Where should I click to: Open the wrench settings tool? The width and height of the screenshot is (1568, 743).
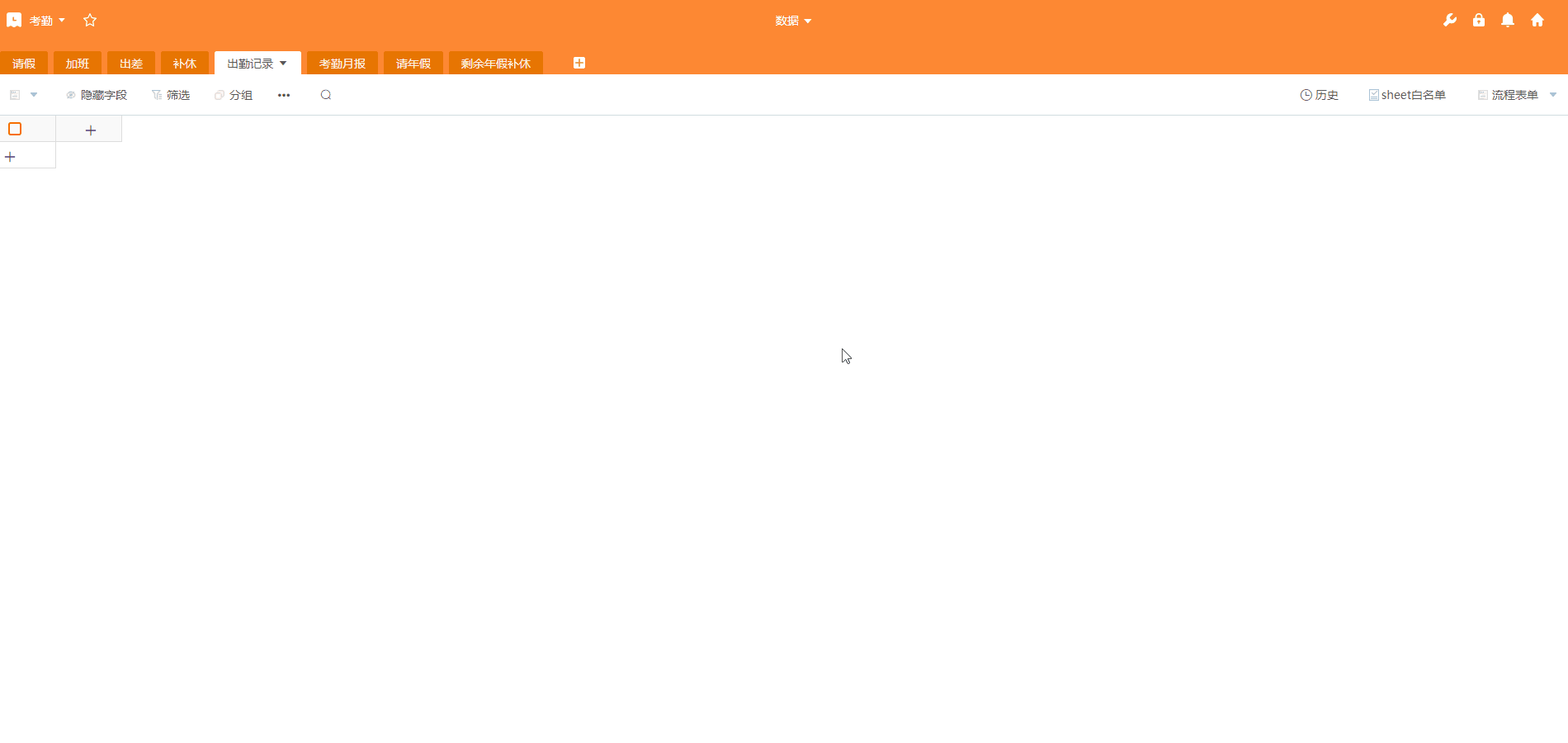[x=1450, y=20]
